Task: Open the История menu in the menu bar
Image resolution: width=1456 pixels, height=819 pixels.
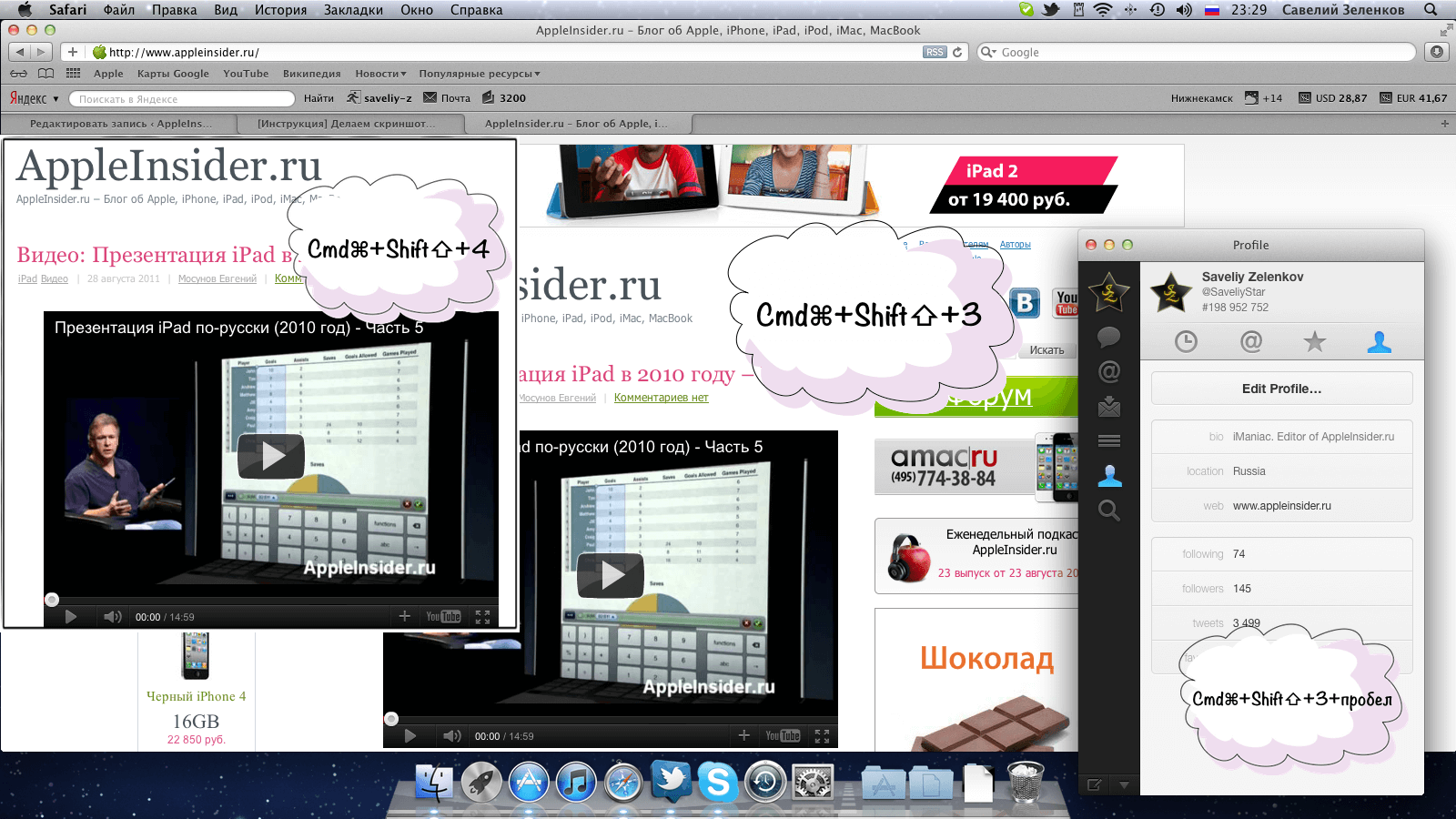Action: (x=280, y=10)
